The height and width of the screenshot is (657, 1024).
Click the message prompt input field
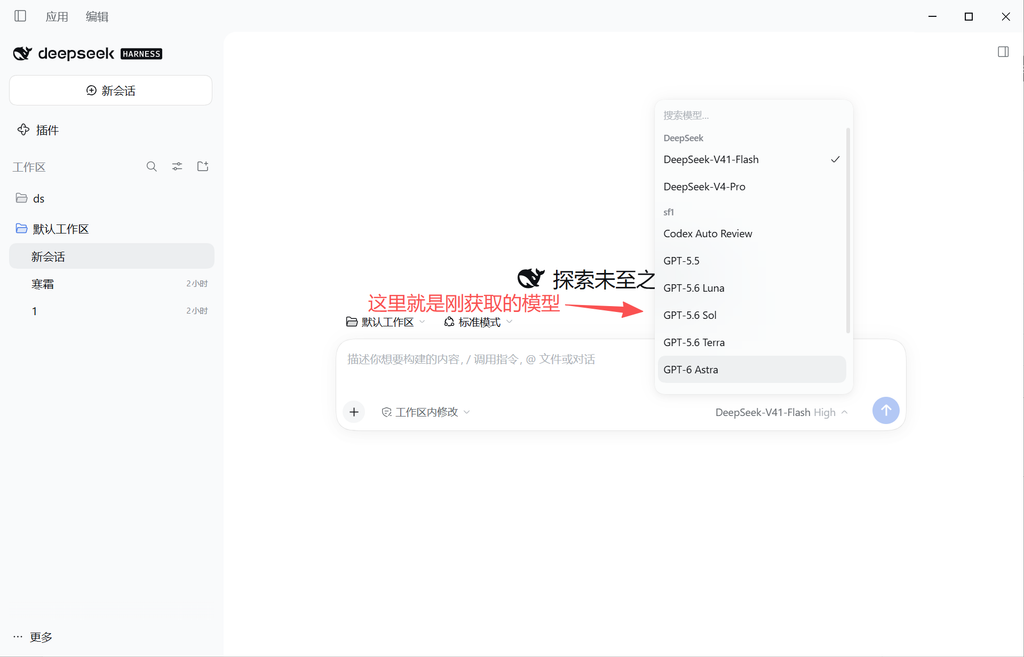496,360
